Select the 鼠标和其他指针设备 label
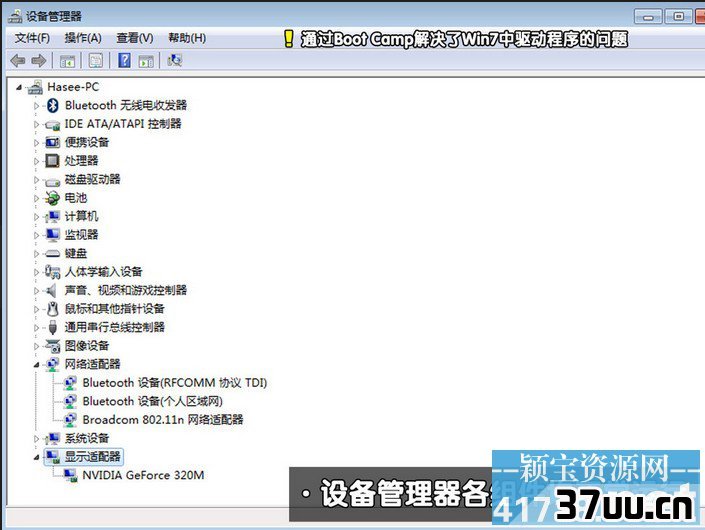This screenshot has width=705, height=530. 115,308
